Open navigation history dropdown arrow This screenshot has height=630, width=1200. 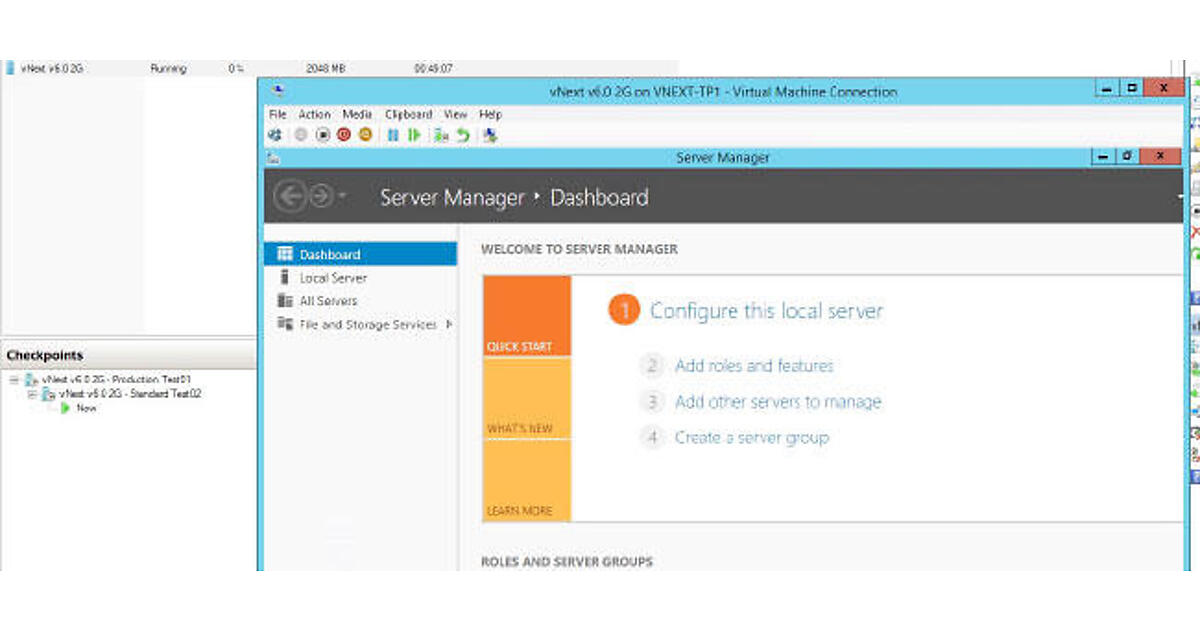click(342, 197)
